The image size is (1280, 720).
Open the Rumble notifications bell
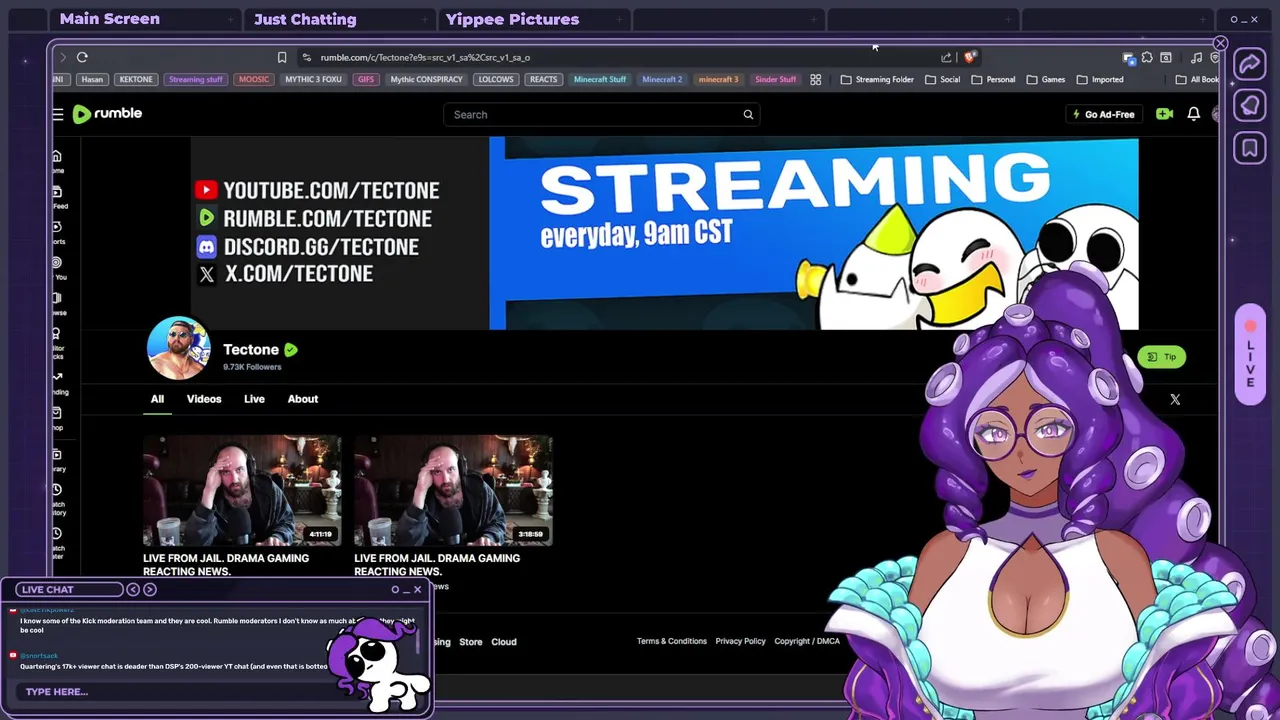1193,114
